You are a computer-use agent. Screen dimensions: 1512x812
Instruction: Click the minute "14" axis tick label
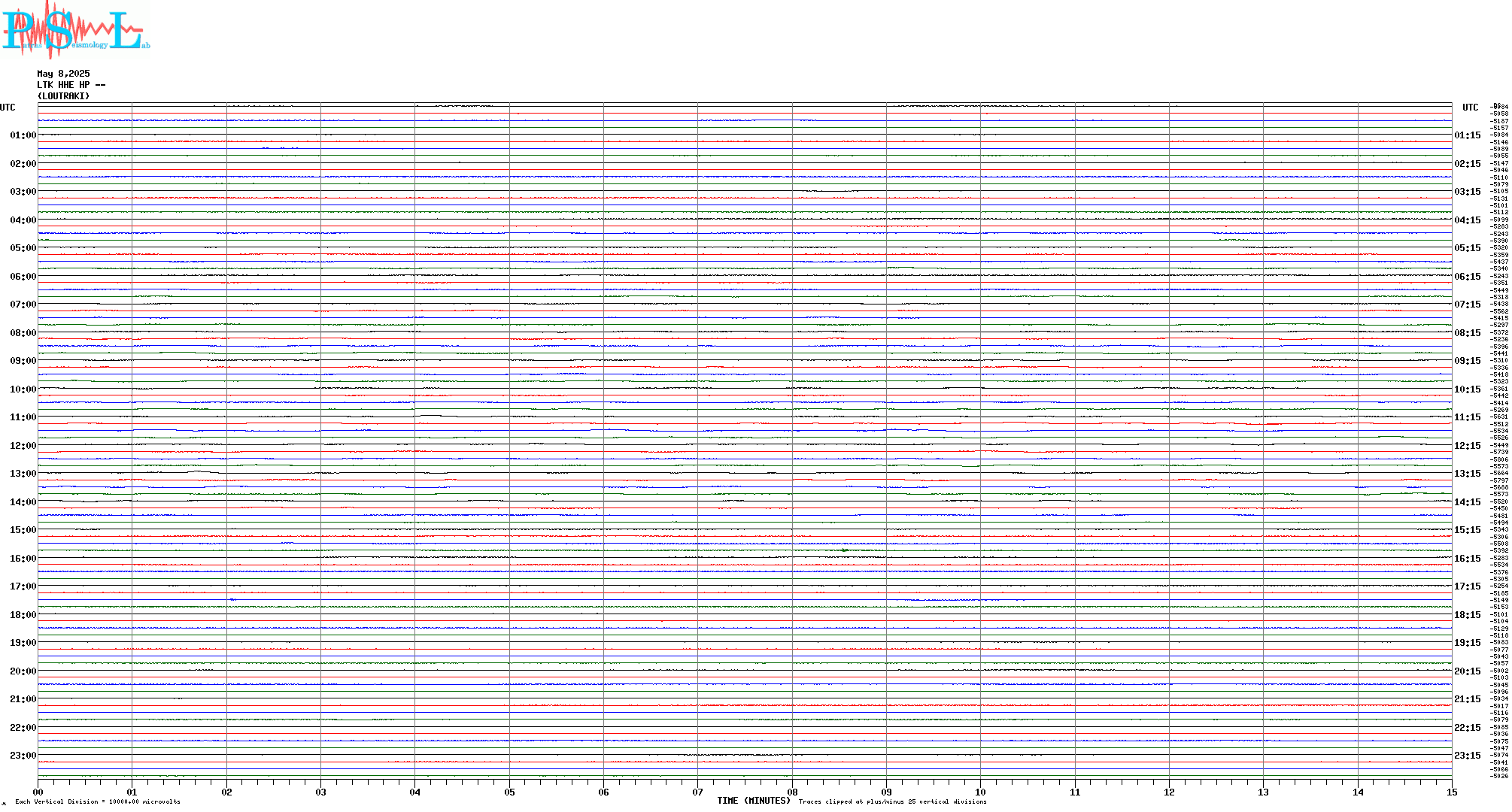pos(1358,792)
